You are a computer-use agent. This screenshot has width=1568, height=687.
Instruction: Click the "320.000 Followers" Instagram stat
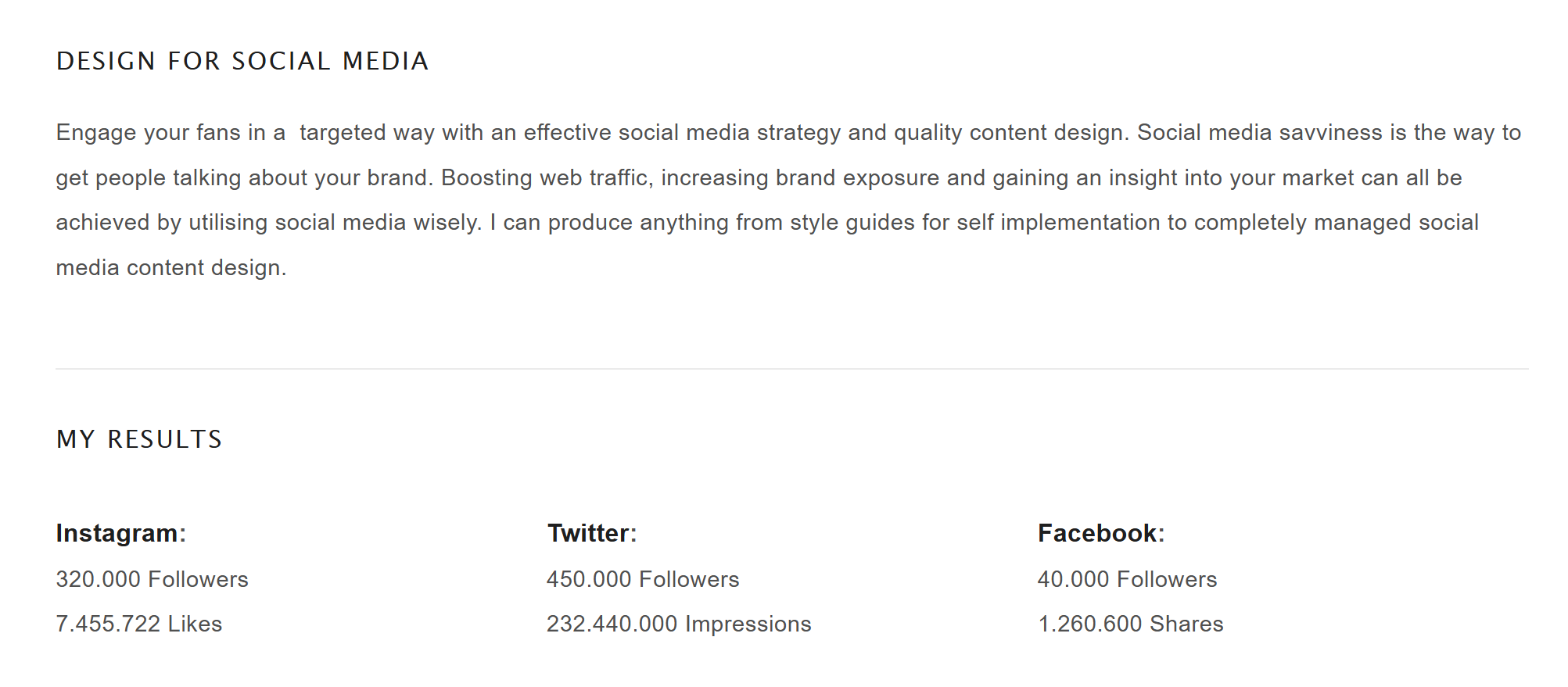coord(152,579)
